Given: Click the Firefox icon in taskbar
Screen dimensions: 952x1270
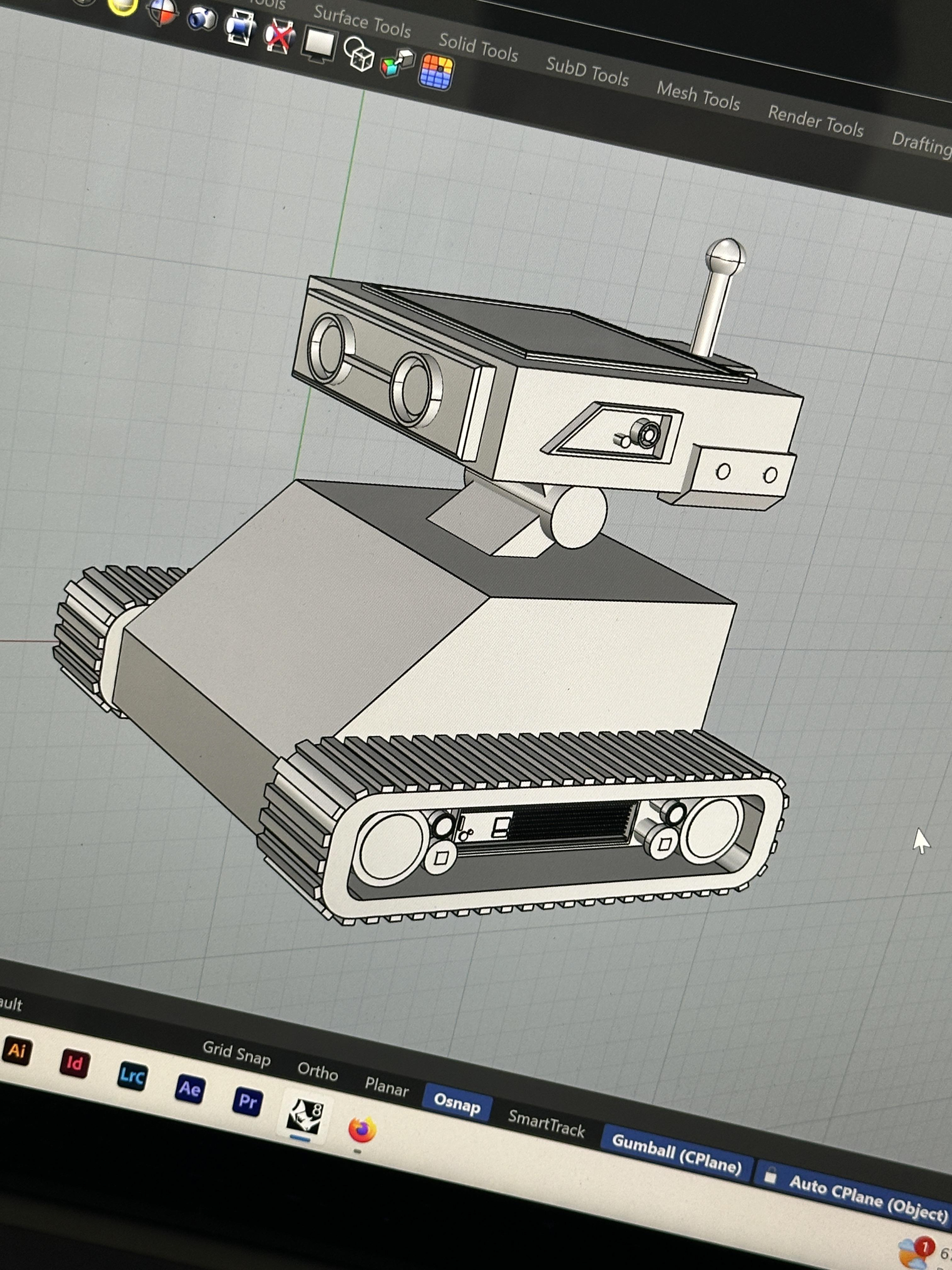Looking at the screenshot, I should point(362,1129).
